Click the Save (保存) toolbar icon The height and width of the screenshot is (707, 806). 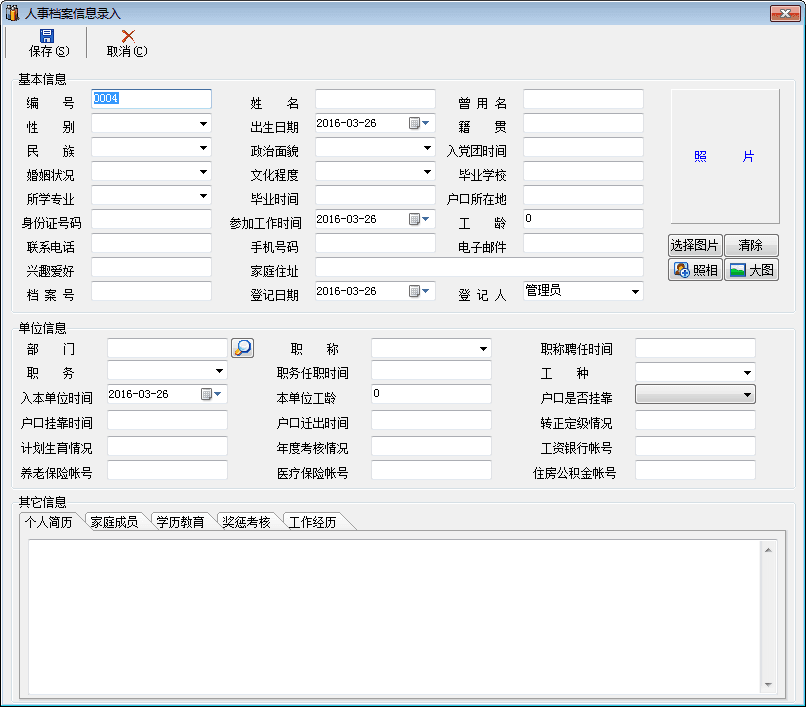point(48,36)
